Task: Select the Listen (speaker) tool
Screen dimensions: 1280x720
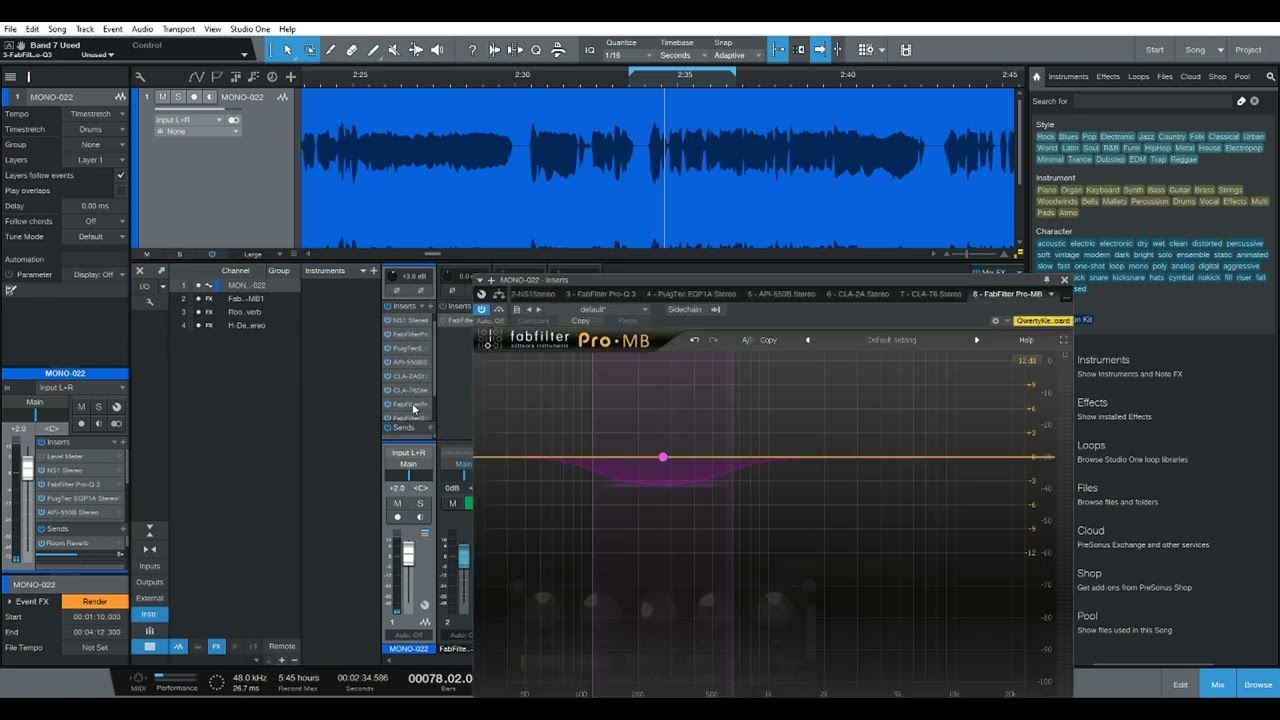Action: click(437, 50)
